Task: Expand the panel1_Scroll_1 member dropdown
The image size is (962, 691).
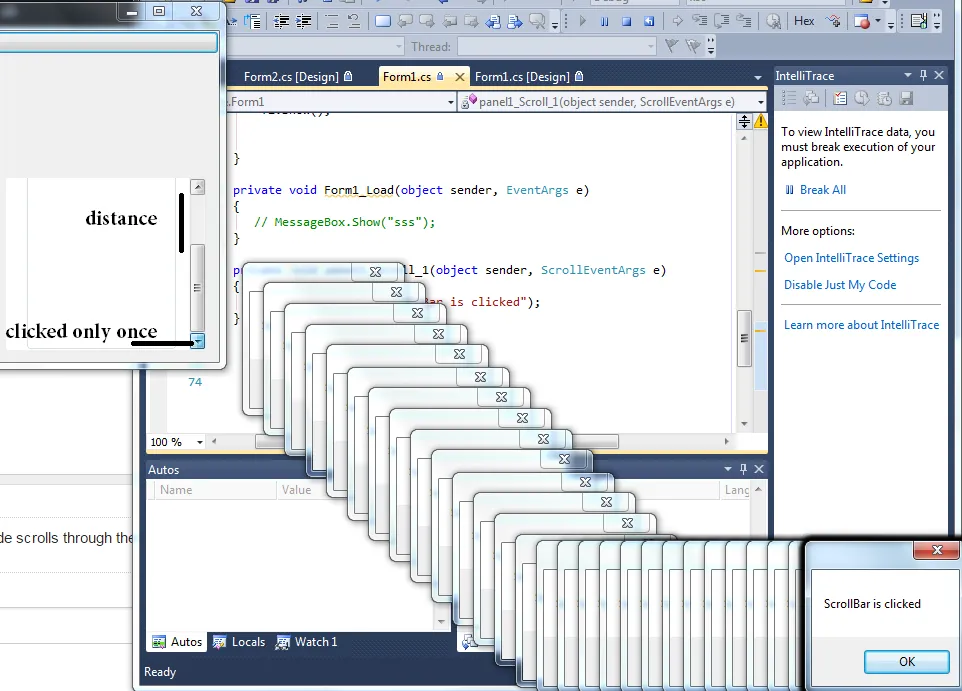Action: [x=760, y=102]
